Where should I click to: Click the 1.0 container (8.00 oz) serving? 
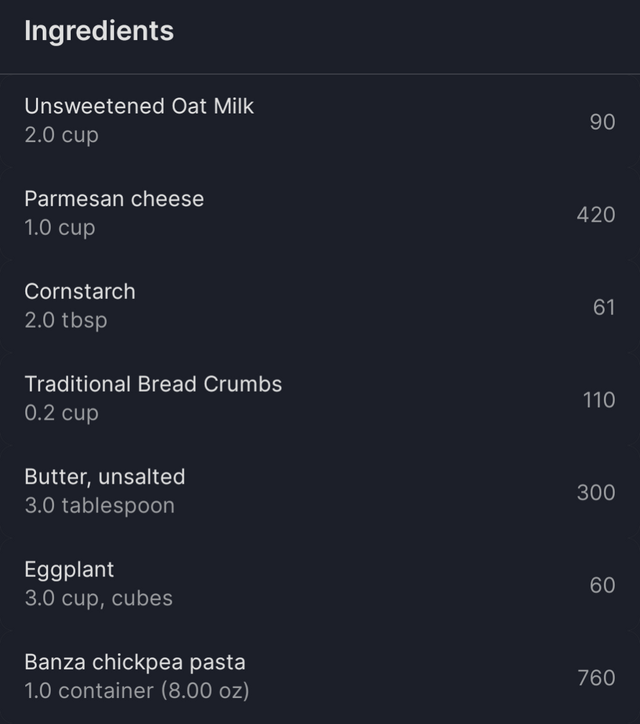click(x=137, y=691)
